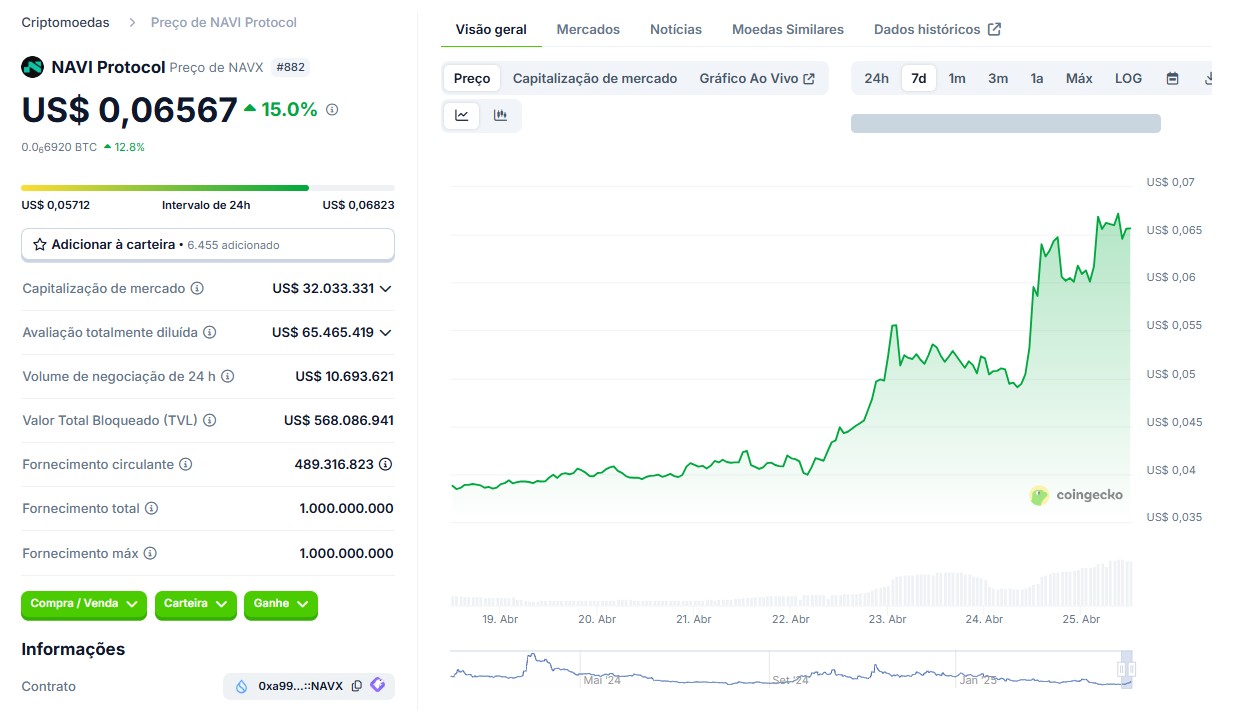Open the Visão geral tab
The image size is (1237, 711).
(x=491, y=29)
